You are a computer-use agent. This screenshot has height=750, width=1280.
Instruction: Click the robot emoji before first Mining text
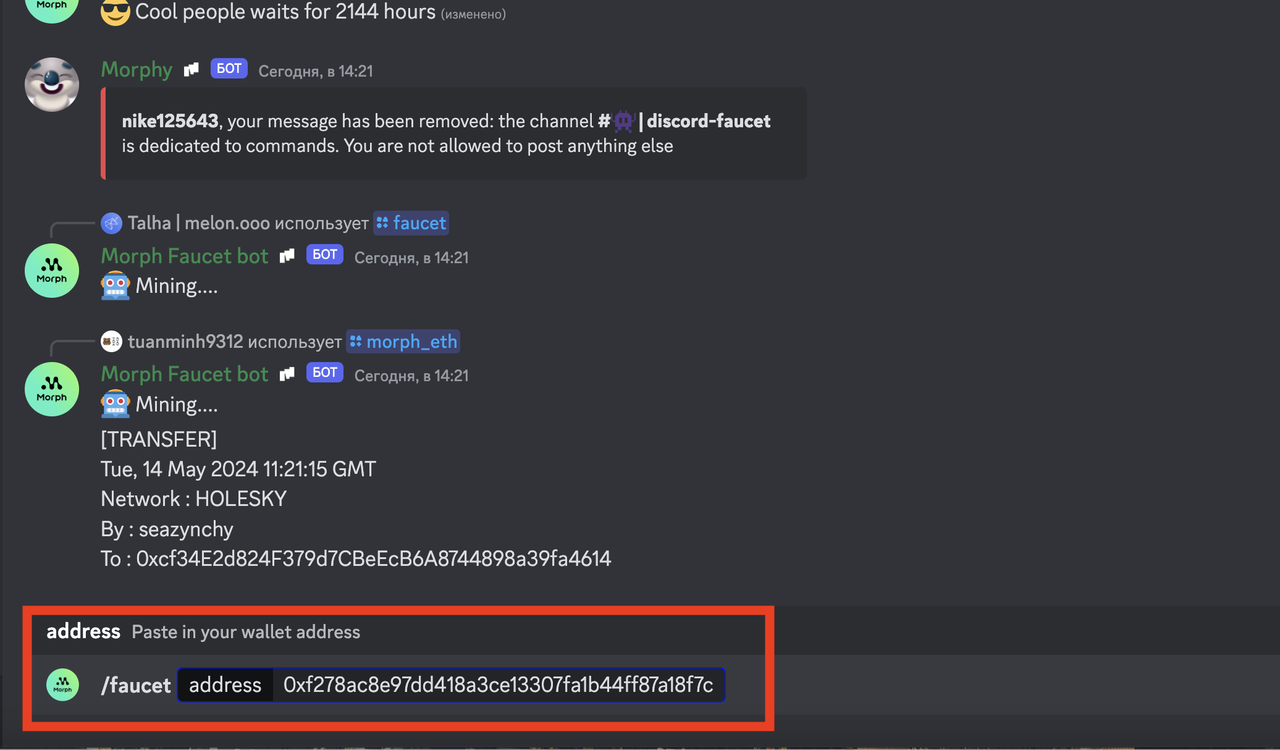pos(115,286)
